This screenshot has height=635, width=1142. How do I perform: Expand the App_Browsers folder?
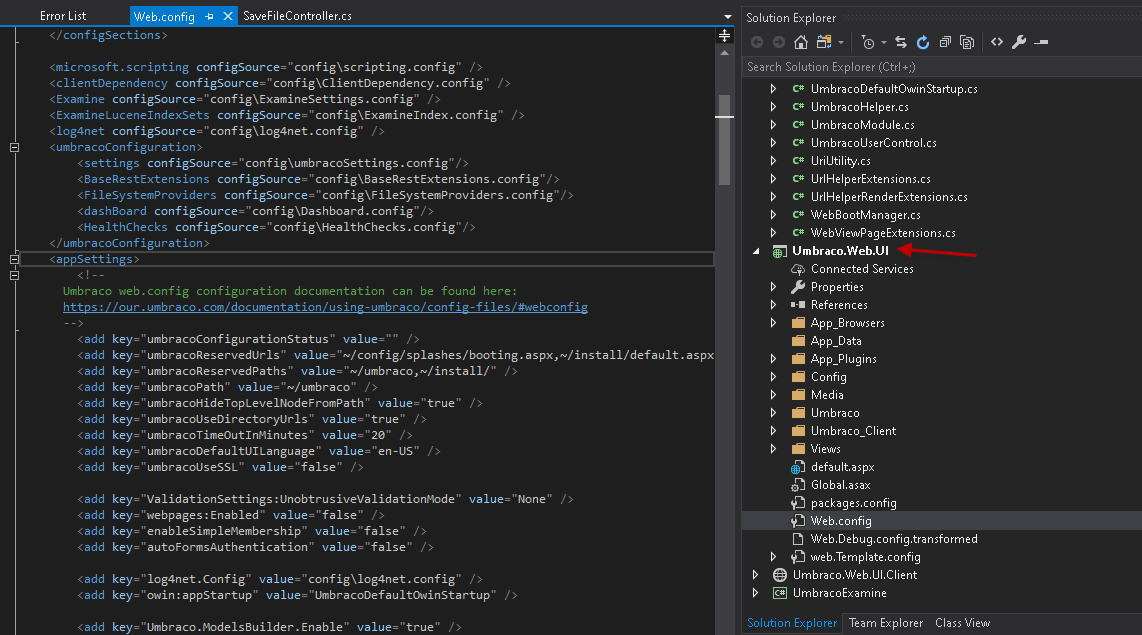coord(773,323)
